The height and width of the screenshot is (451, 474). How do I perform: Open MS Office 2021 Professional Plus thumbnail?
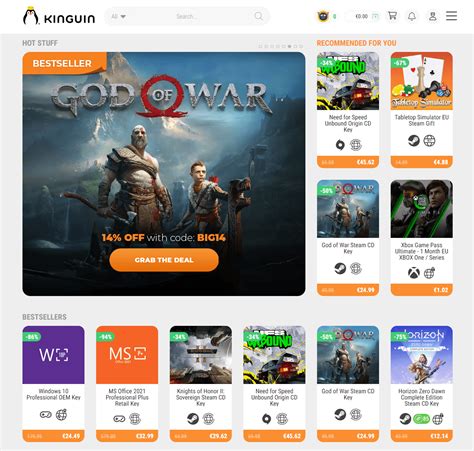point(127,355)
